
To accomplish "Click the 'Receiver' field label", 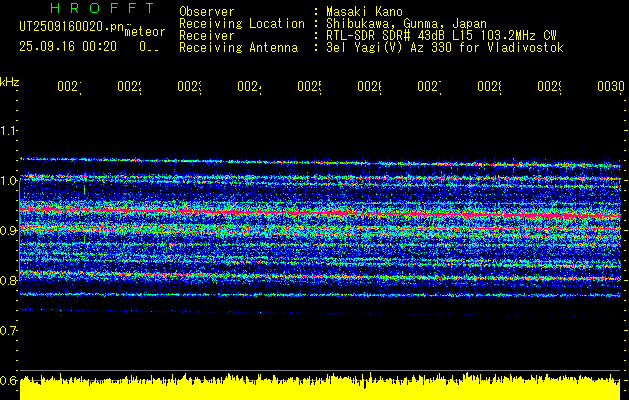I will pyautogui.click(x=207, y=36).
